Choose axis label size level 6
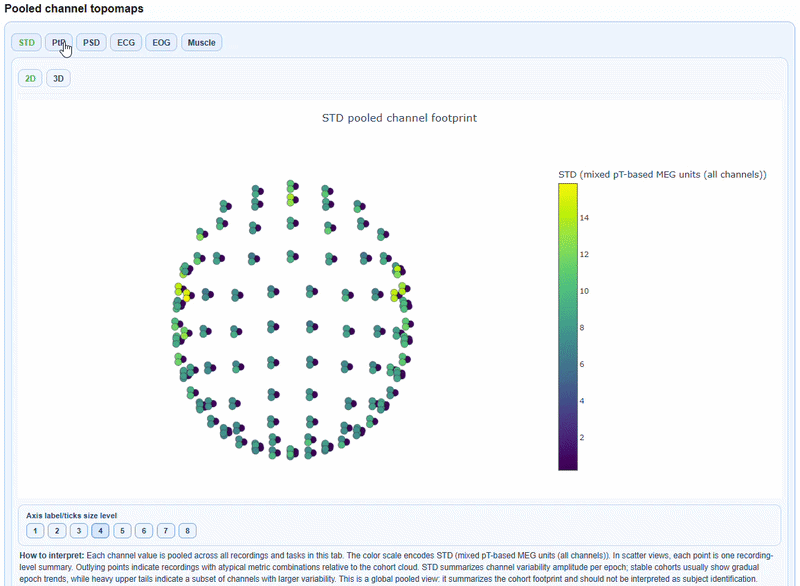Viewport: 800px width, 586px height. (144, 530)
